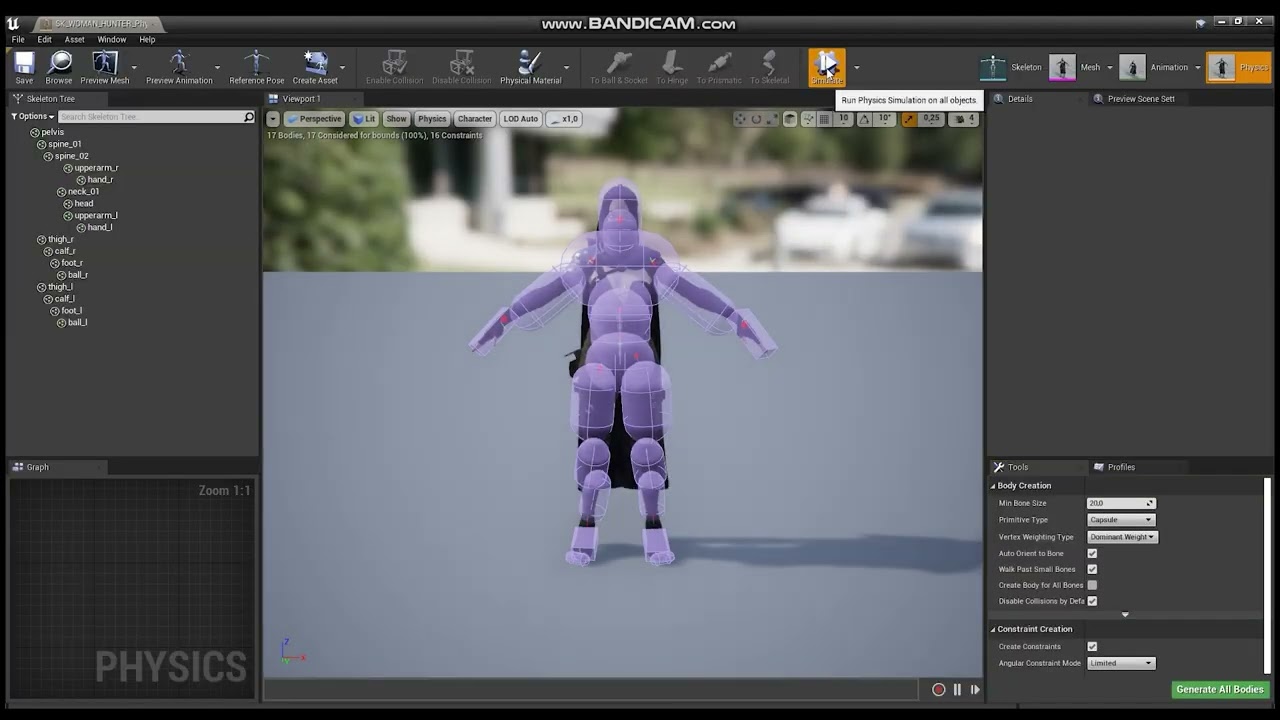1280x720 pixels.
Task: Start the Simulate physics button
Action: point(827,68)
